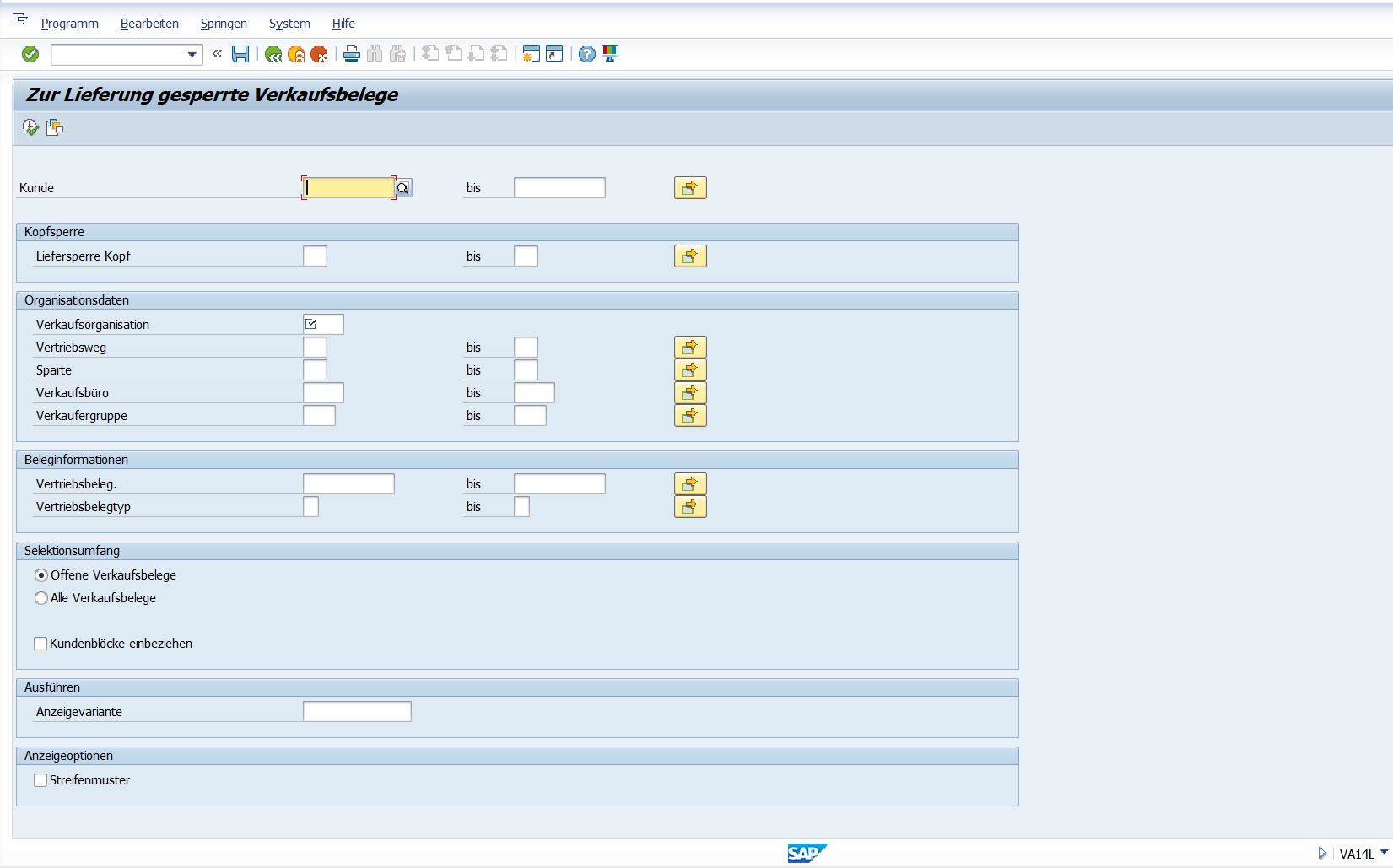Click the Execute clock icon
Image resolution: width=1393 pixels, height=868 pixels.
point(30,127)
